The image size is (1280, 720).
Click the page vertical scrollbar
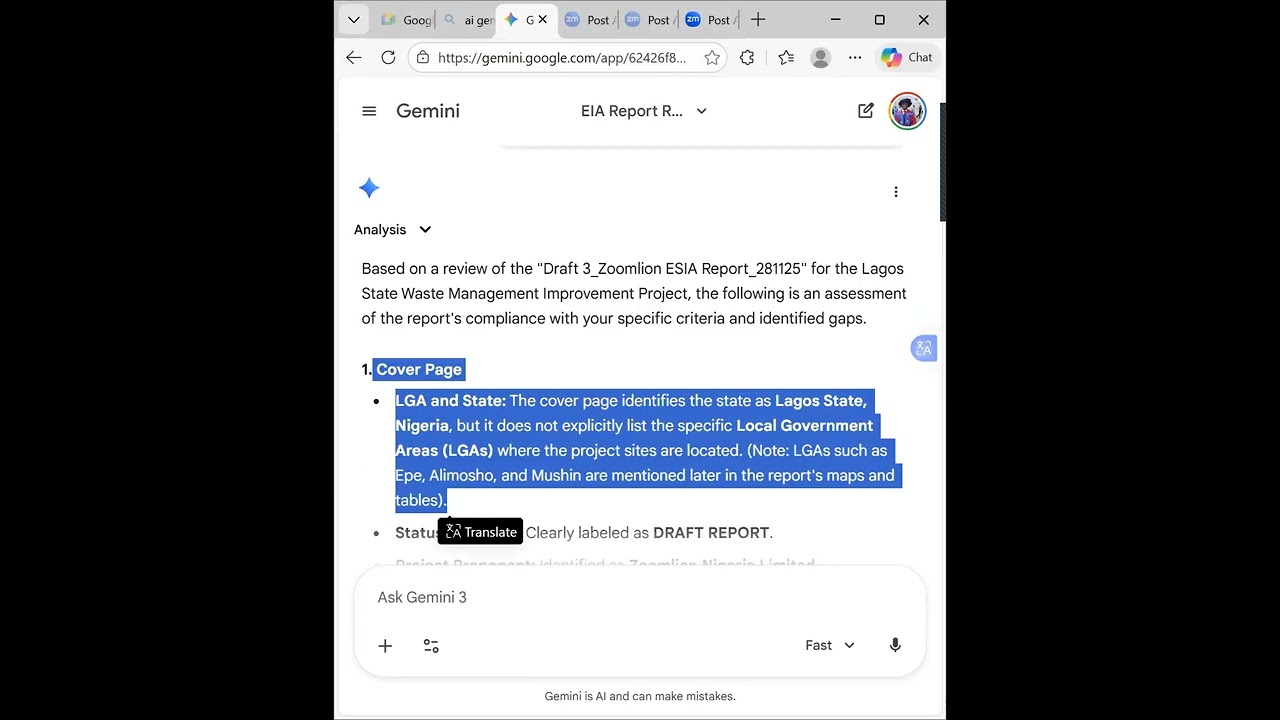coord(942,160)
